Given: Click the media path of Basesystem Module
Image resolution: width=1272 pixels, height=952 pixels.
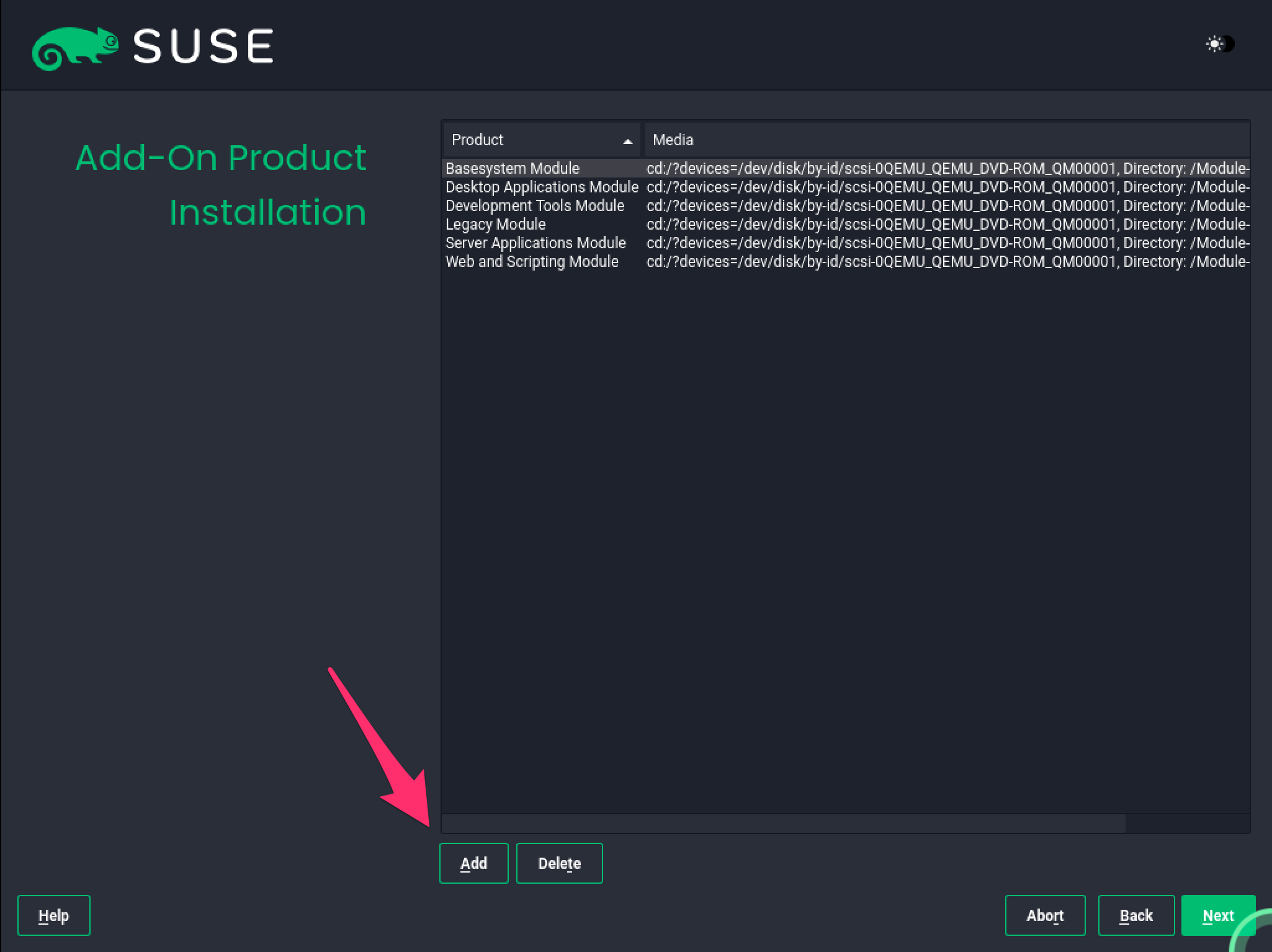Looking at the screenshot, I should 947,168.
